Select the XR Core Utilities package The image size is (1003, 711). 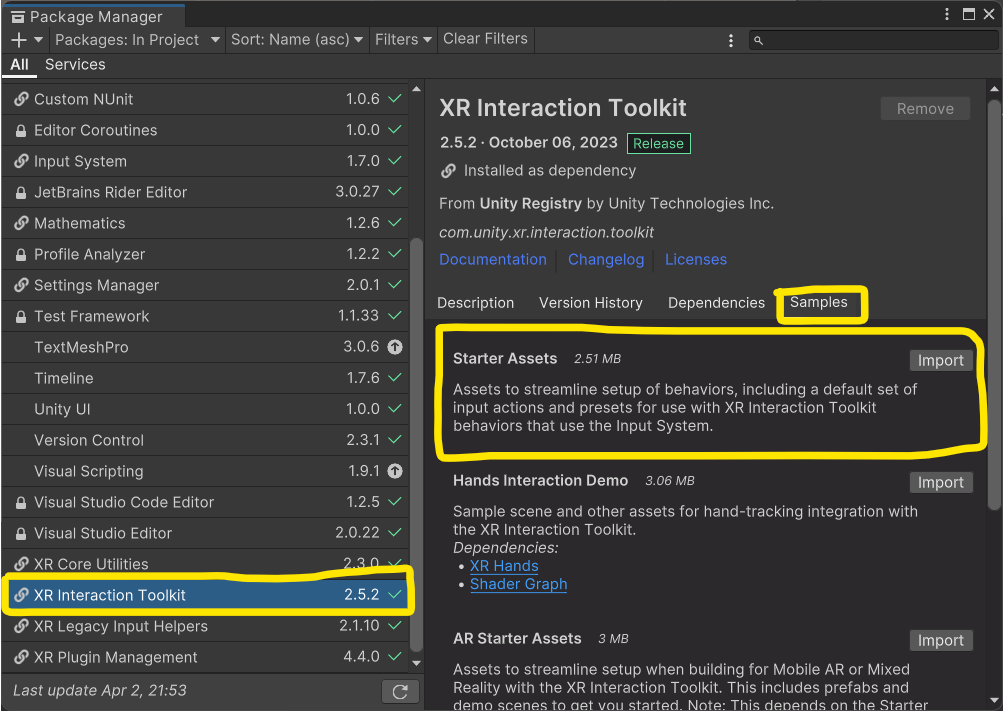pyautogui.click(x=205, y=562)
